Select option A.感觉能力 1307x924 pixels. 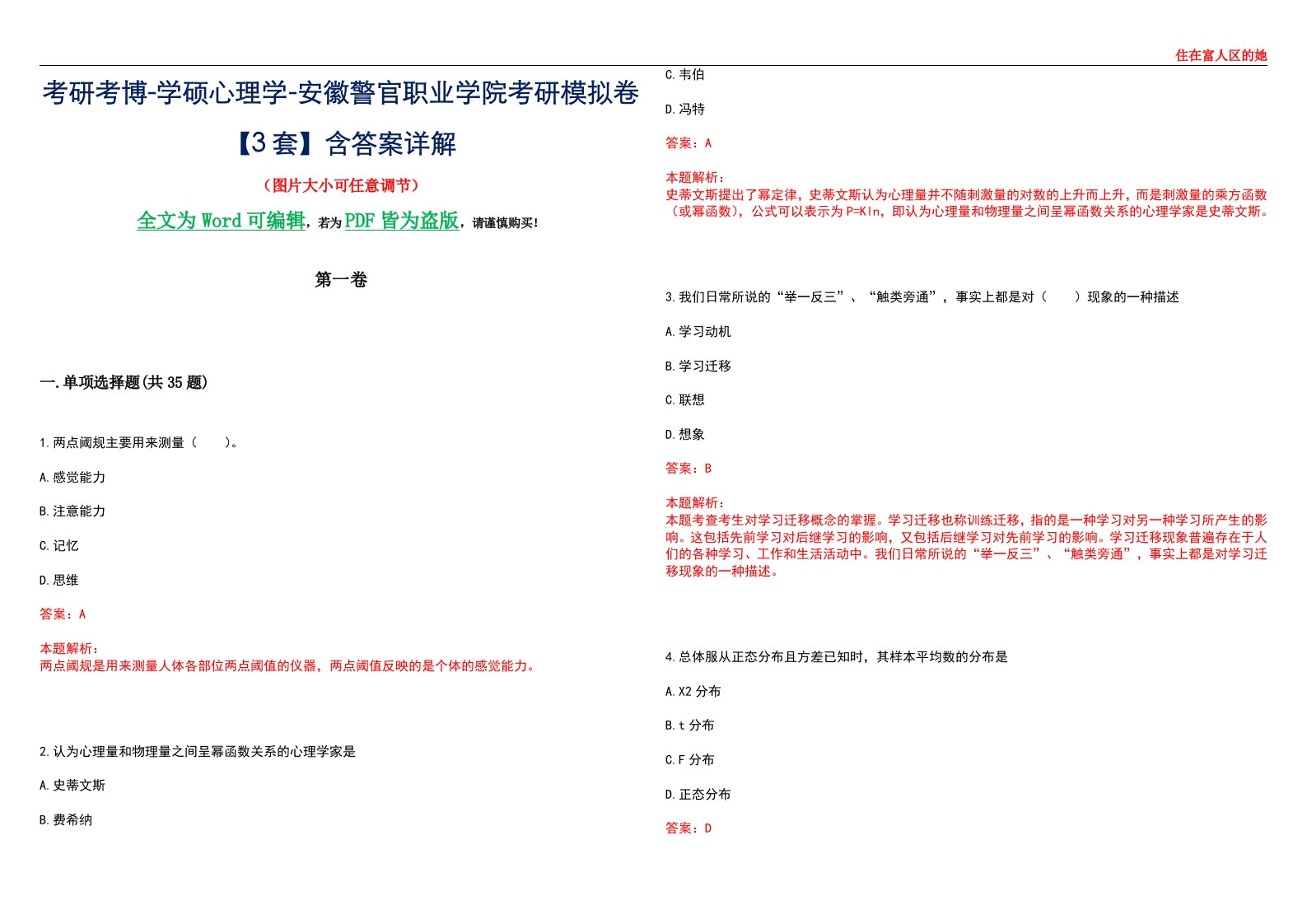72,478
